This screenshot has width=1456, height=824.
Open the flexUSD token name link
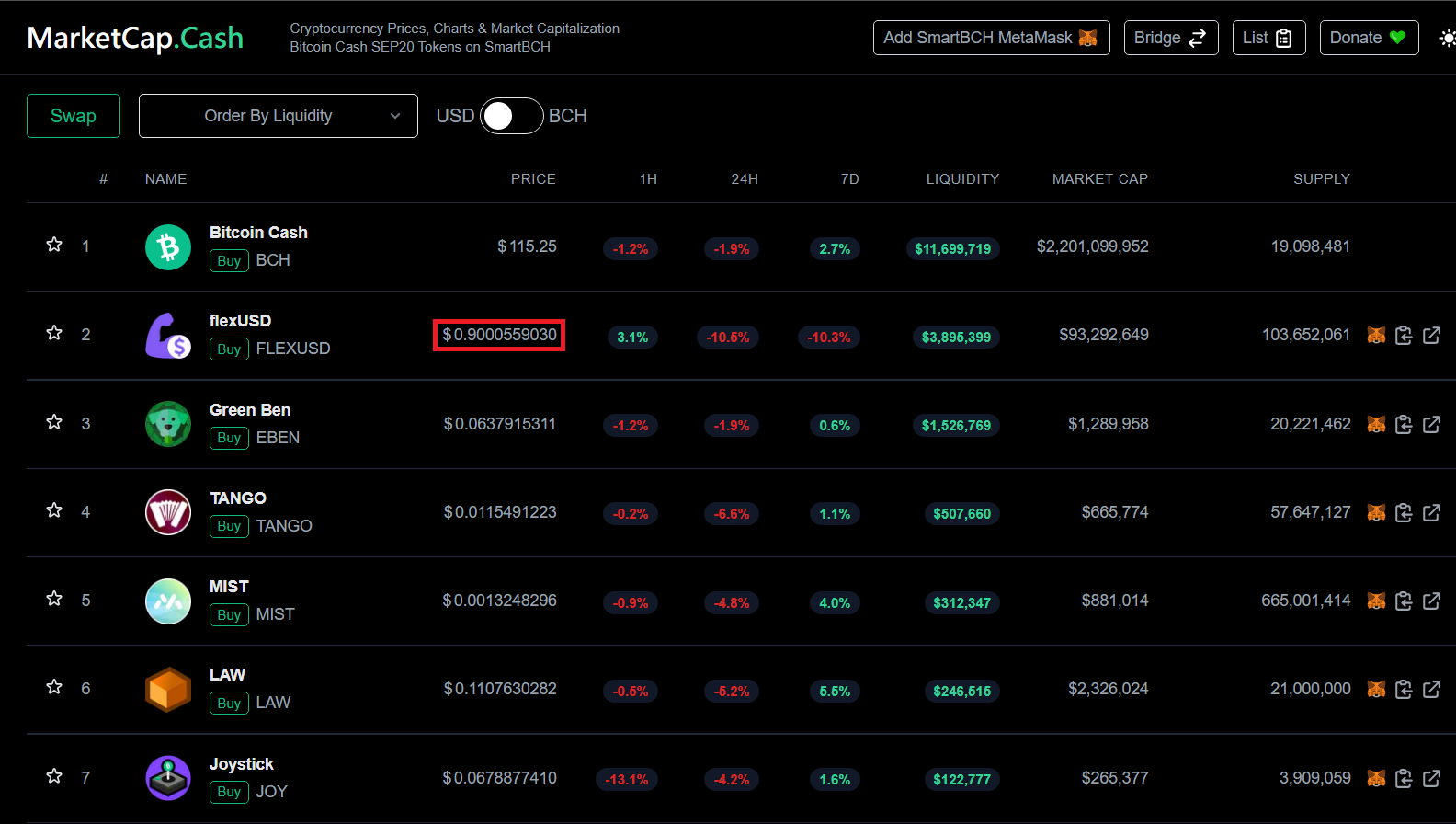tap(240, 321)
